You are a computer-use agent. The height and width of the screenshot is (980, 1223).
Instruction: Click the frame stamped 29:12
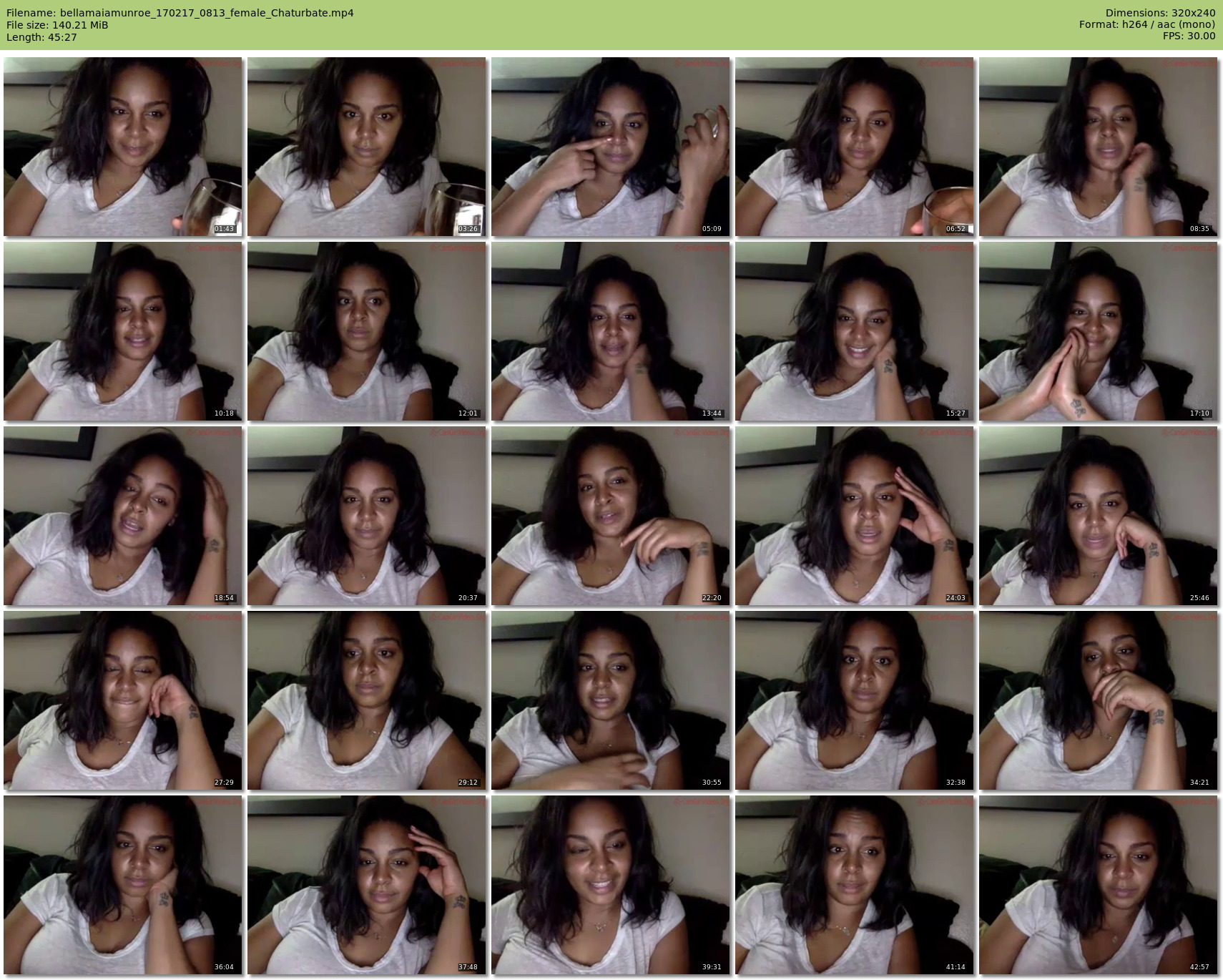click(x=367, y=700)
